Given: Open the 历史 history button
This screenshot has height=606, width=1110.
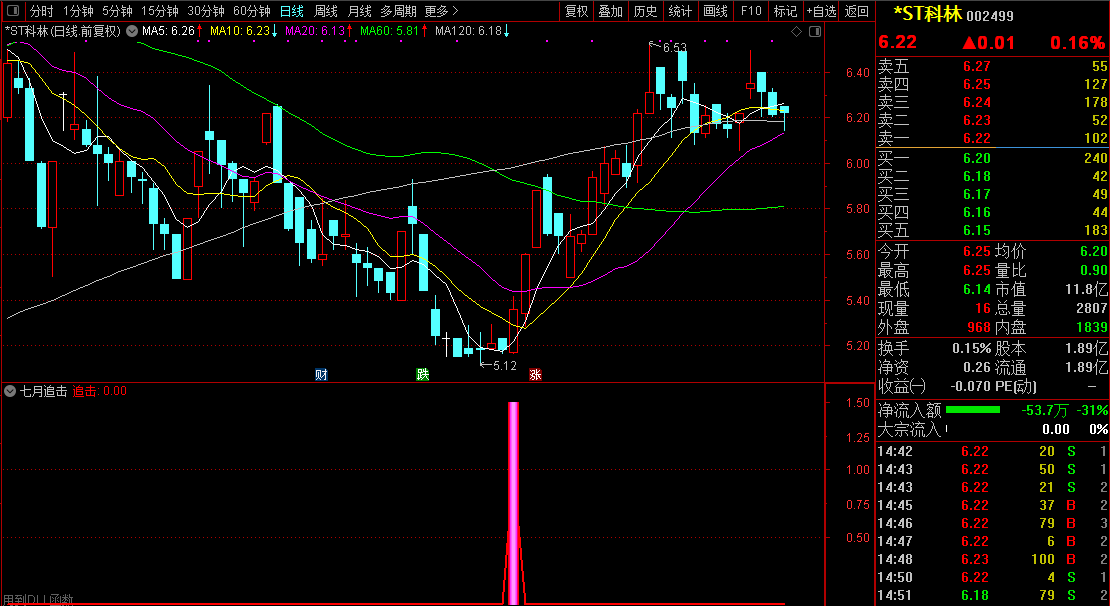Looking at the screenshot, I should [x=646, y=11].
